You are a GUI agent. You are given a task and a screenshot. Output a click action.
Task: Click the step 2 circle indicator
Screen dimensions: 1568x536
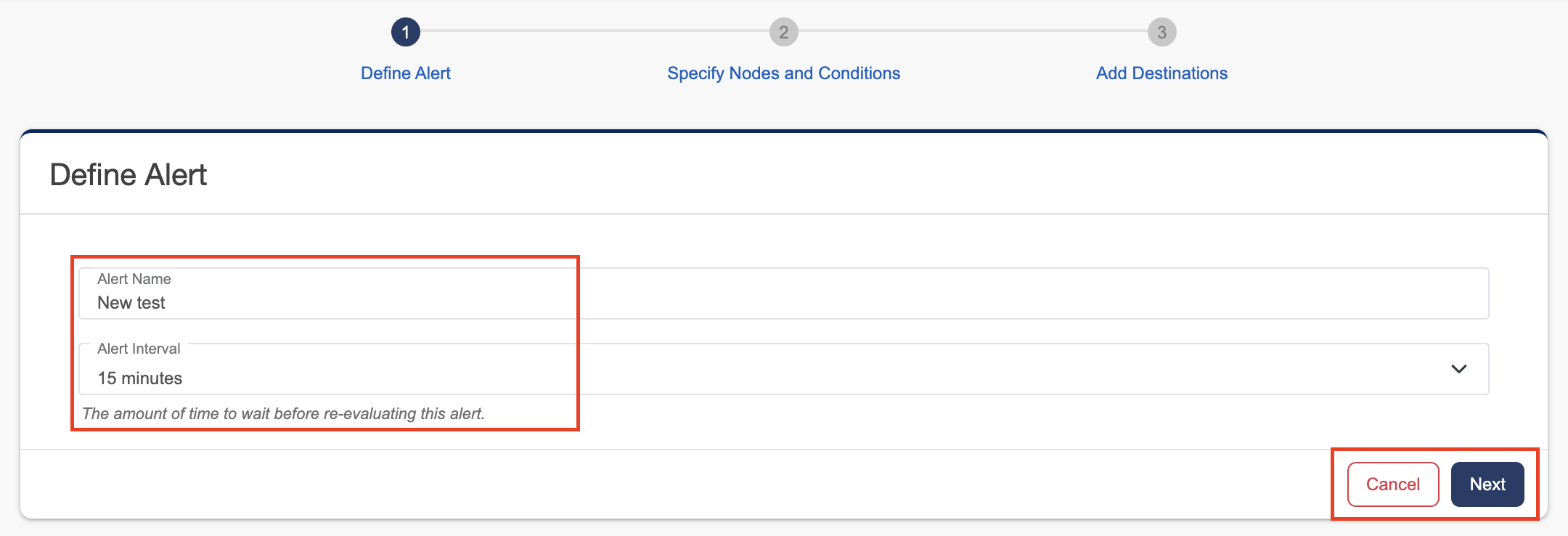pyautogui.click(x=784, y=32)
